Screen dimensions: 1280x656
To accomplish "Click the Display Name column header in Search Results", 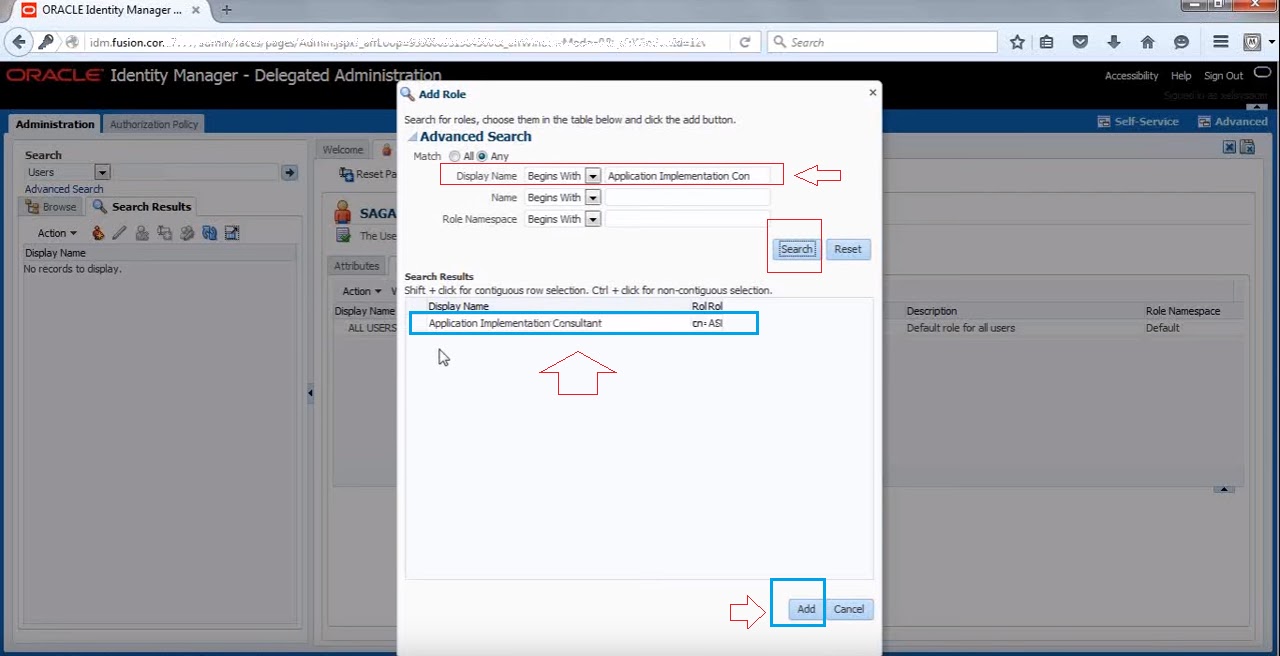I will [458, 306].
